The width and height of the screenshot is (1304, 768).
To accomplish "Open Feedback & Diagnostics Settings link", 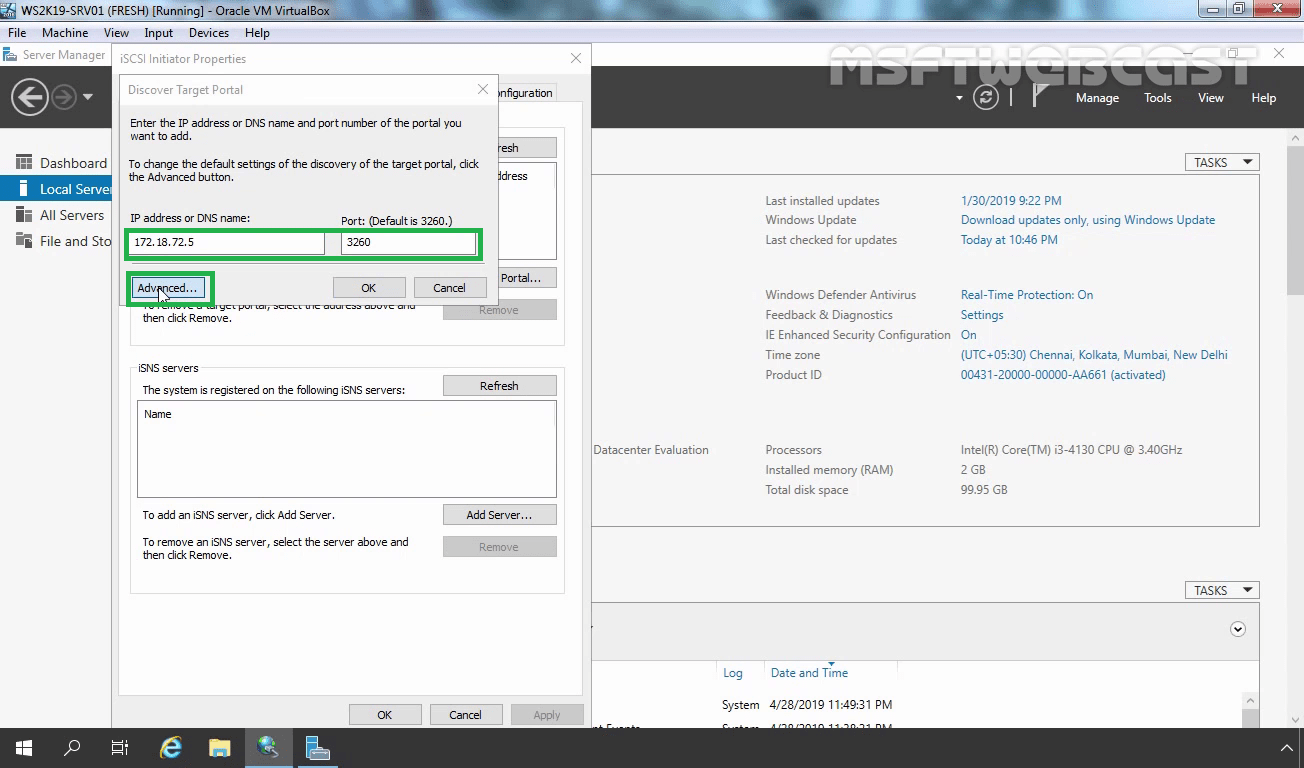I will coord(981,314).
